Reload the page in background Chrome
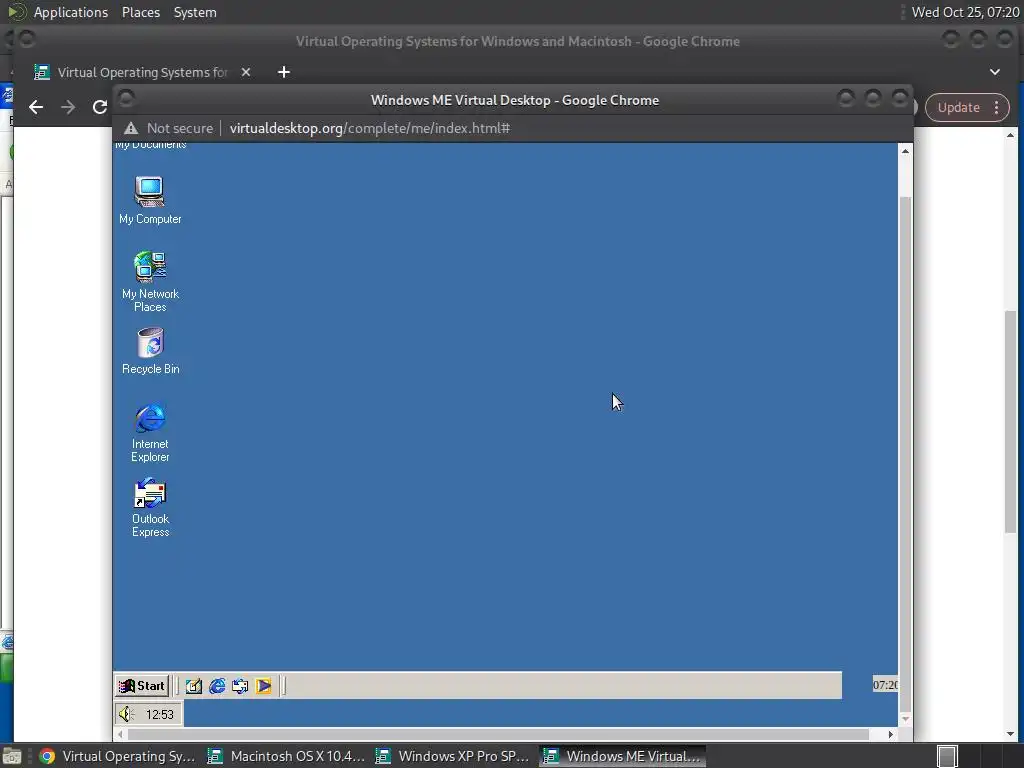This screenshot has height=768, width=1024. coord(99,107)
